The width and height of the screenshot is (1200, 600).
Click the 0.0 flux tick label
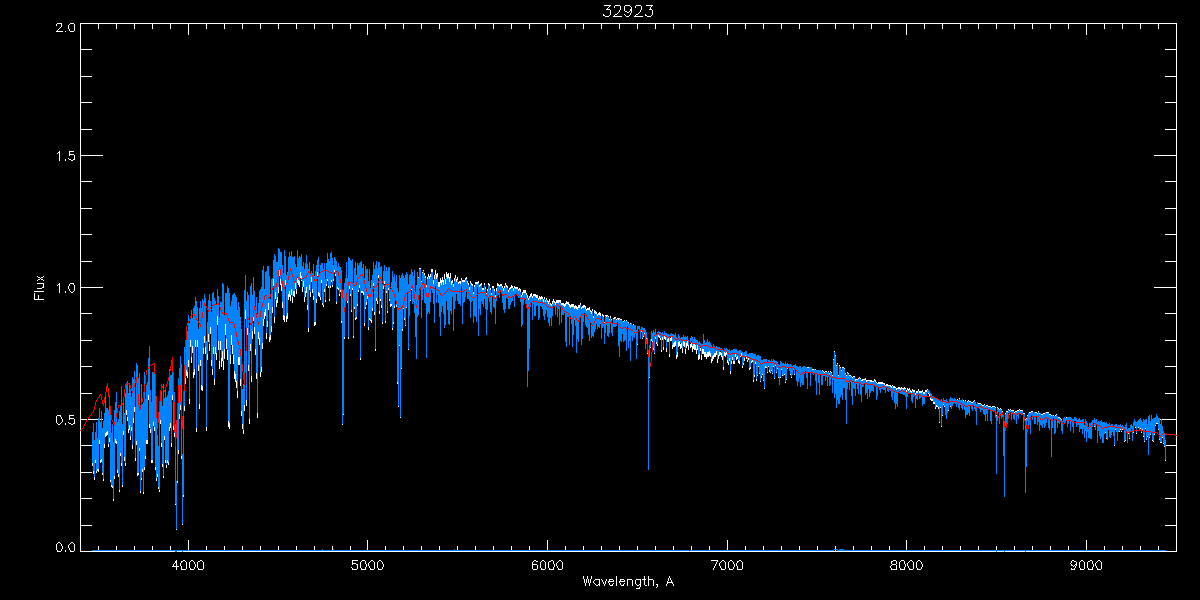[65, 548]
